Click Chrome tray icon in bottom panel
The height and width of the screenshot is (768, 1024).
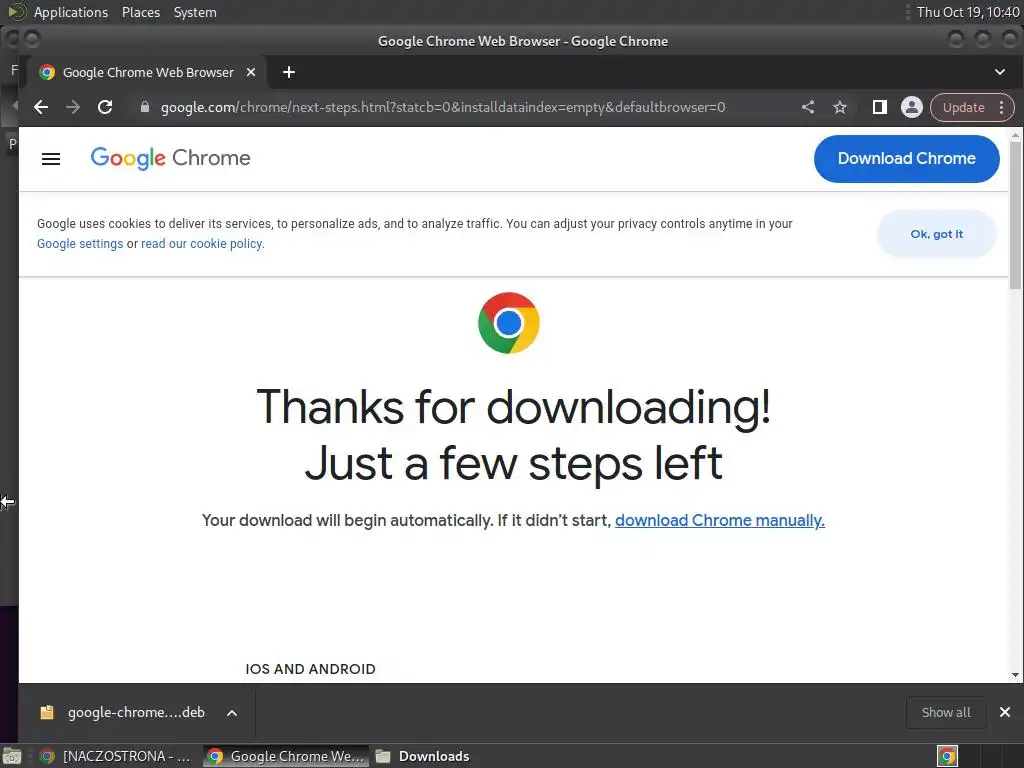coord(947,756)
